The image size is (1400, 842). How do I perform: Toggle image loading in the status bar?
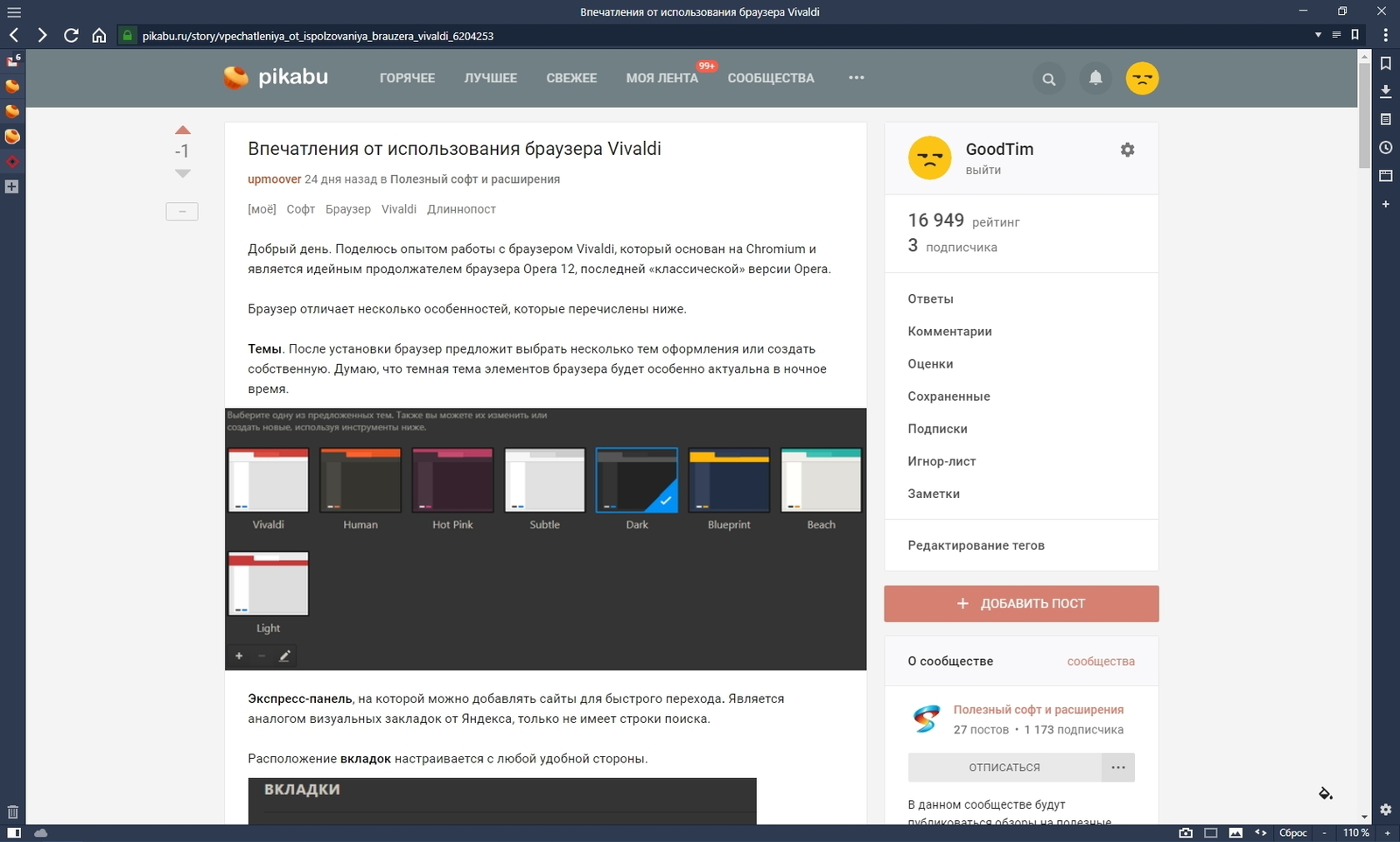click(x=1235, y=832)
